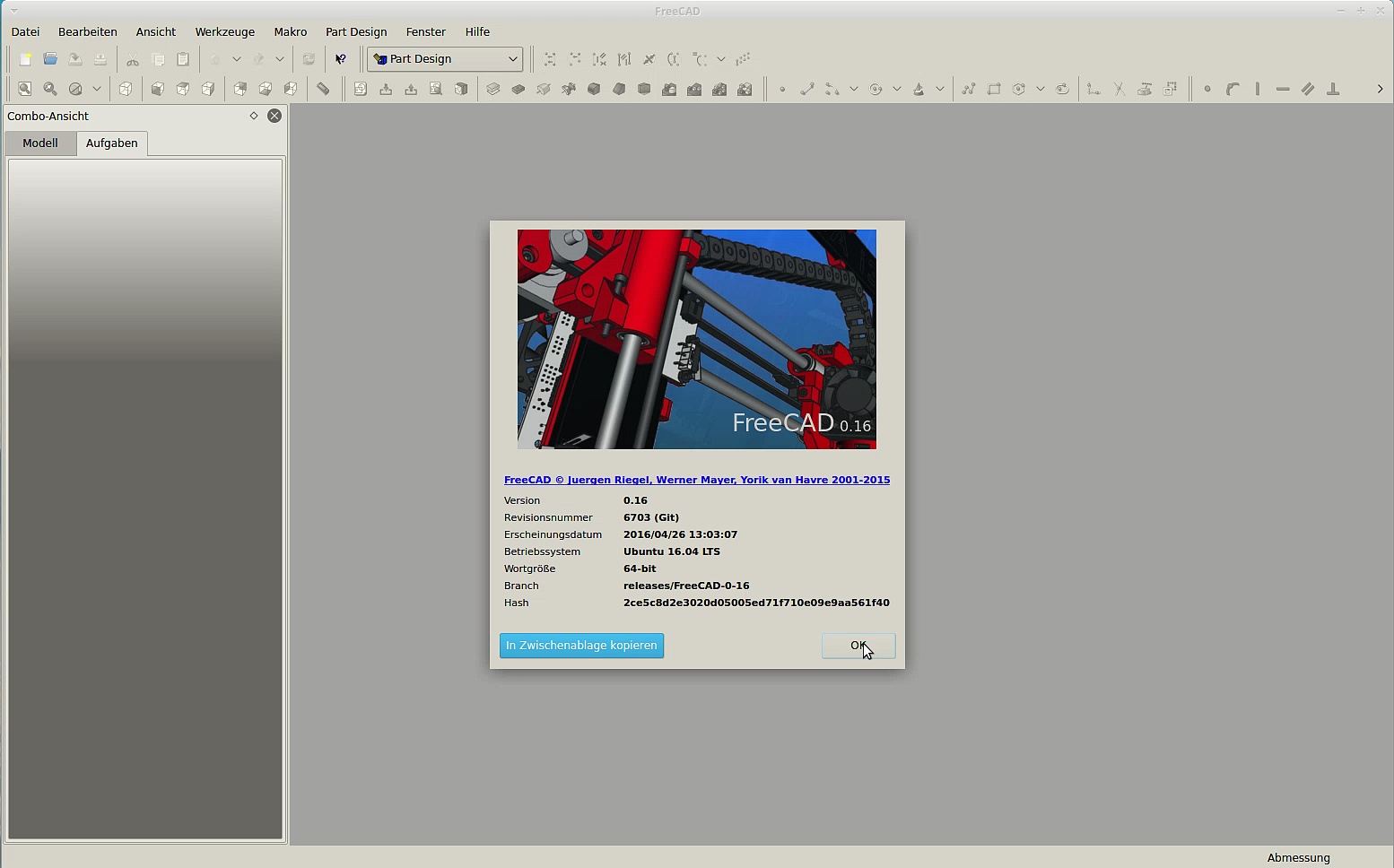Click the Measure distance ruler icon

(x=323, y=89)
